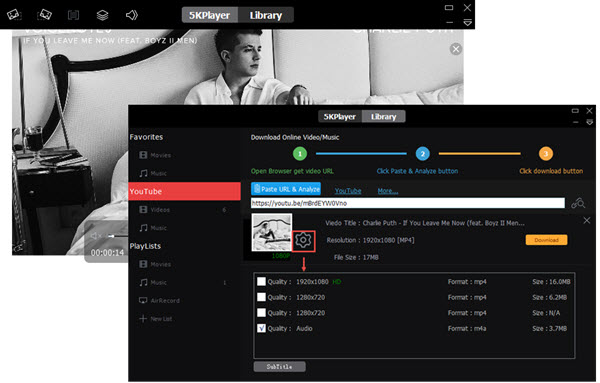
Task: Click the analyze search icon beside URL
Action: pos(578,203)
